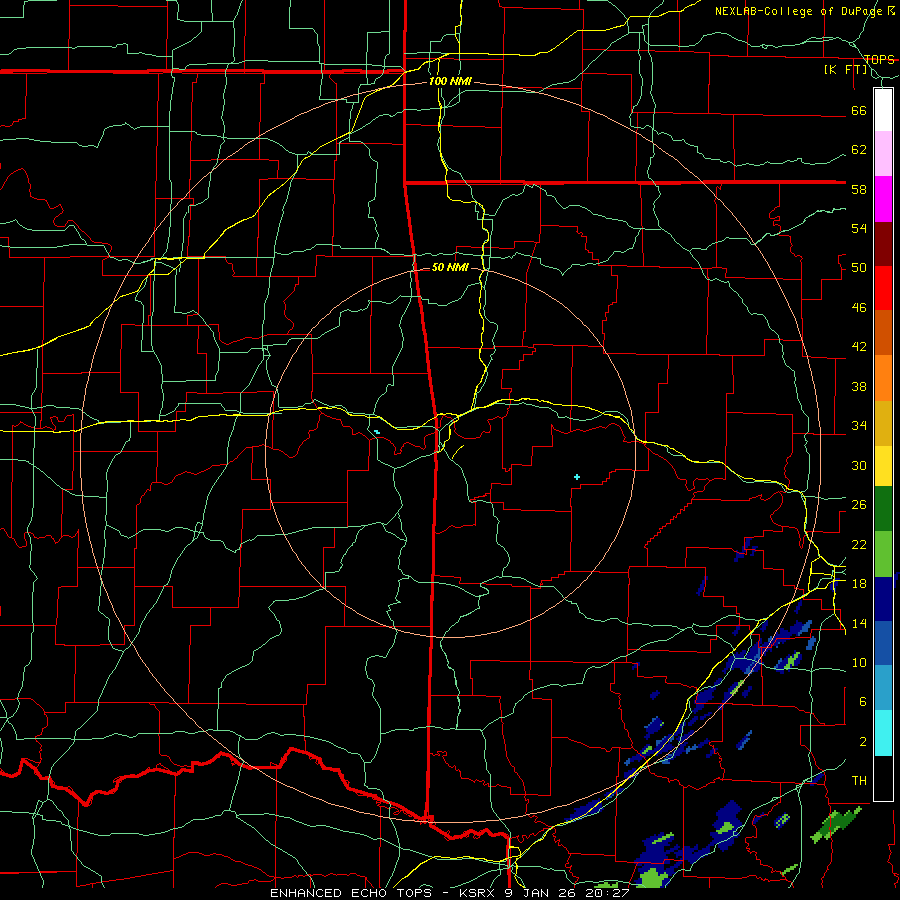Click the large light green echo at the bottom edge
This screenshot has height=900, width=900.
point(650,879)
